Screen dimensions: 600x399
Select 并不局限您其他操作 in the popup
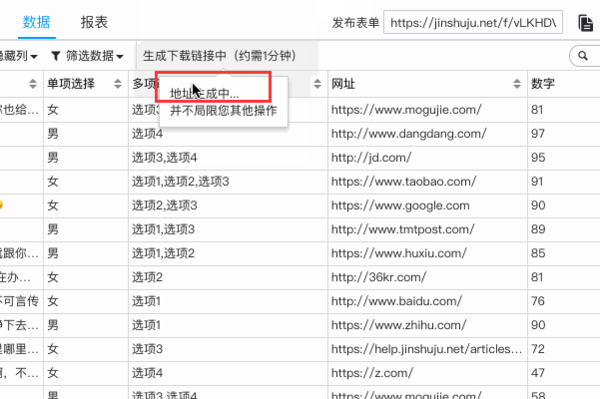(223, 111)
